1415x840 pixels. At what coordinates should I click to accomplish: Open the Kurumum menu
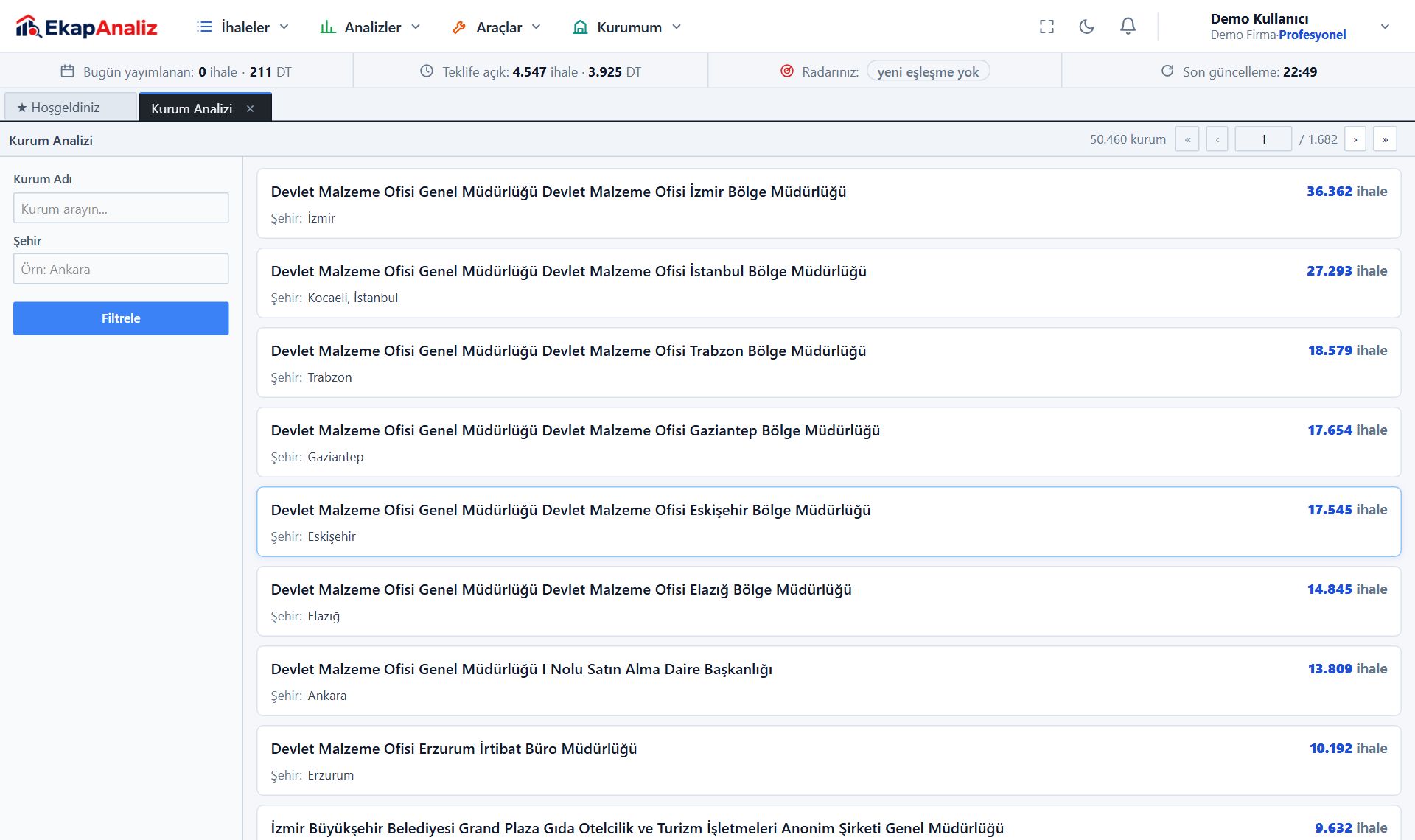[627, 27]
